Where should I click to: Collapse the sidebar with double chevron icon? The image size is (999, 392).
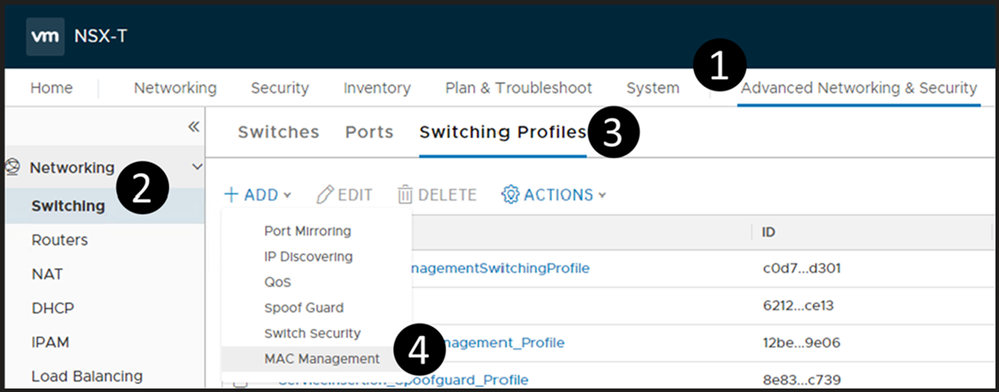pyautogui.click(x=194, y=127)
